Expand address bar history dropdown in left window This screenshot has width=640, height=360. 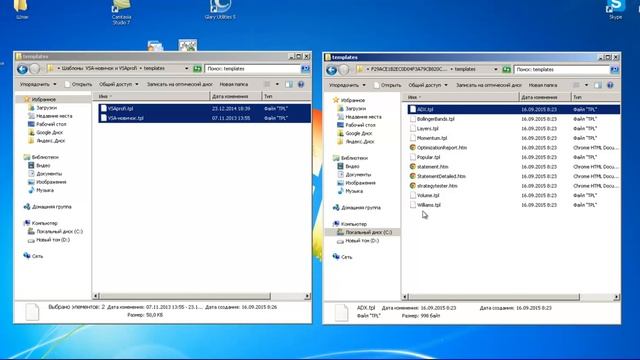tap(187, 69)
